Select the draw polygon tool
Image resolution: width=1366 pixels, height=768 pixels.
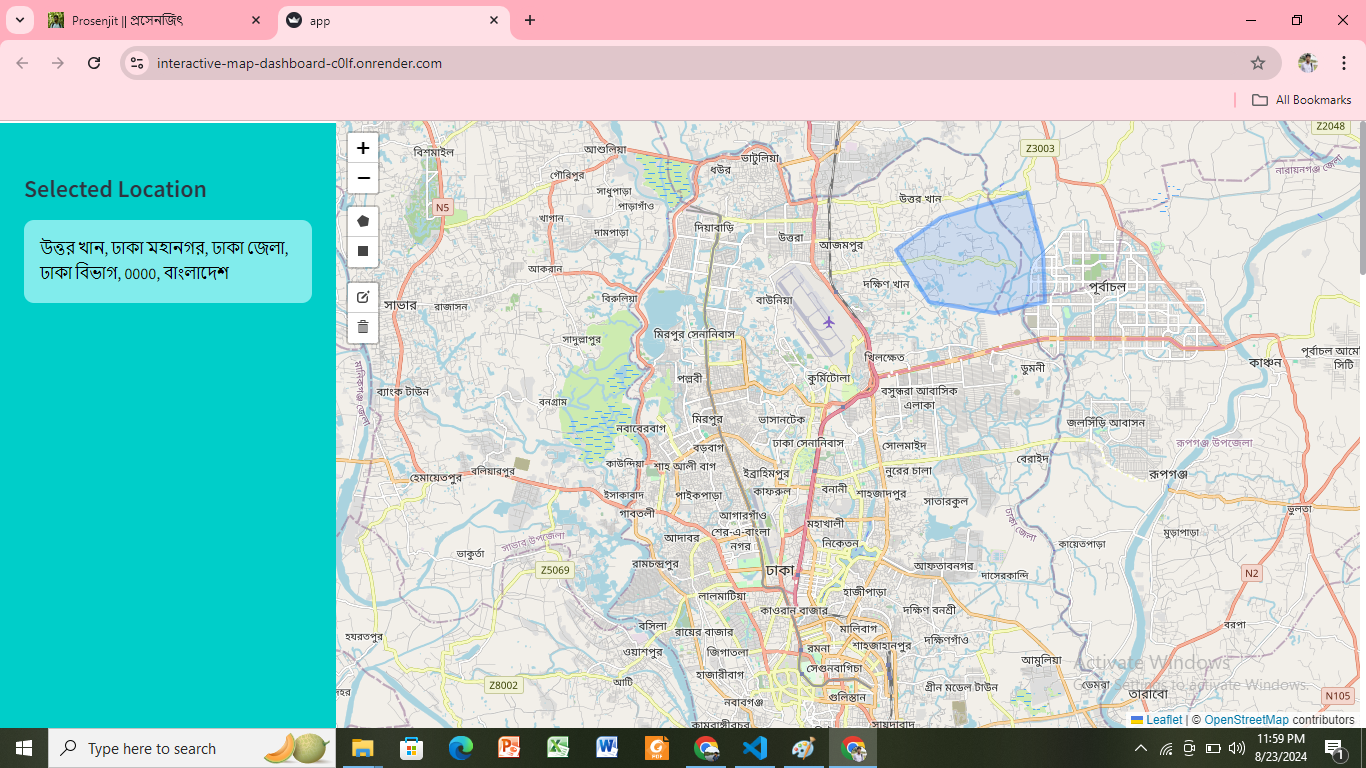tap(363, 221)
